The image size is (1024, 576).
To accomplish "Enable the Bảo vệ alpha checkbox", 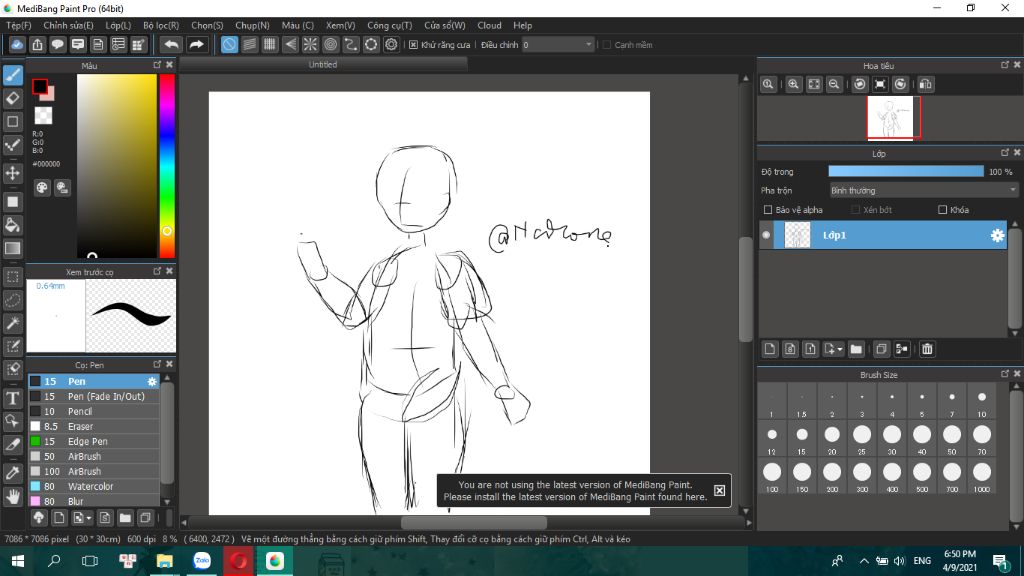I will click(x=767, y=210).
